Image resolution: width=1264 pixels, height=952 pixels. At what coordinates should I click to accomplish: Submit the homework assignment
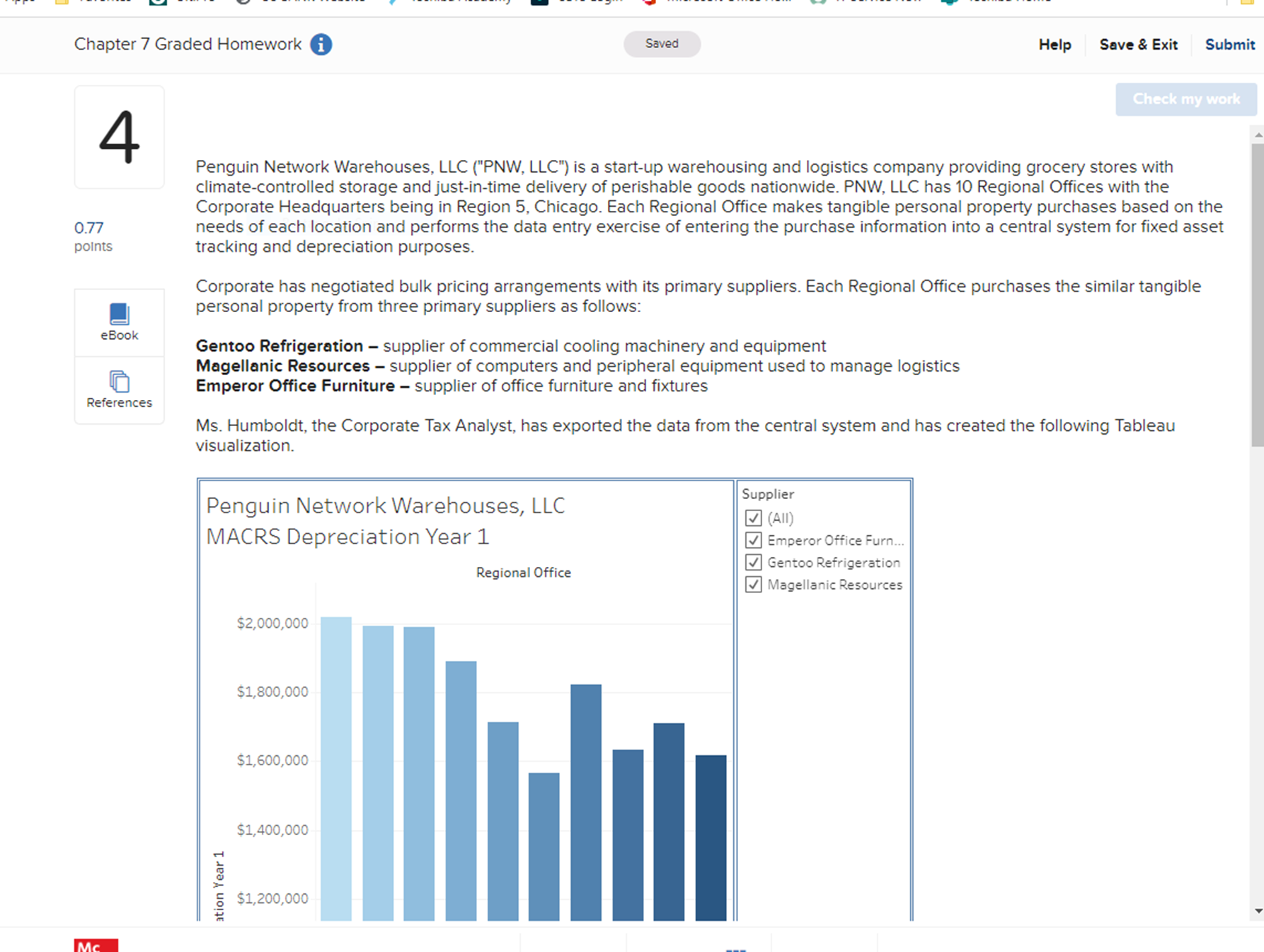1230,45
